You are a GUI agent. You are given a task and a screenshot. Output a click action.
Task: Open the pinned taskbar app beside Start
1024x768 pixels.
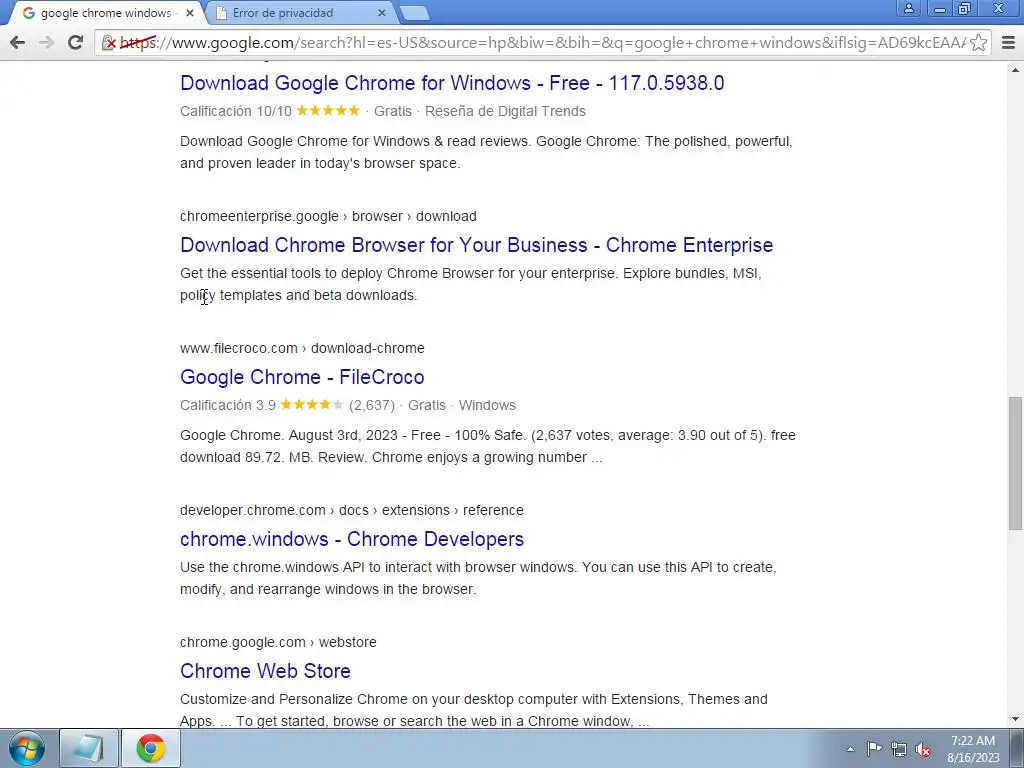click(89, 748)
